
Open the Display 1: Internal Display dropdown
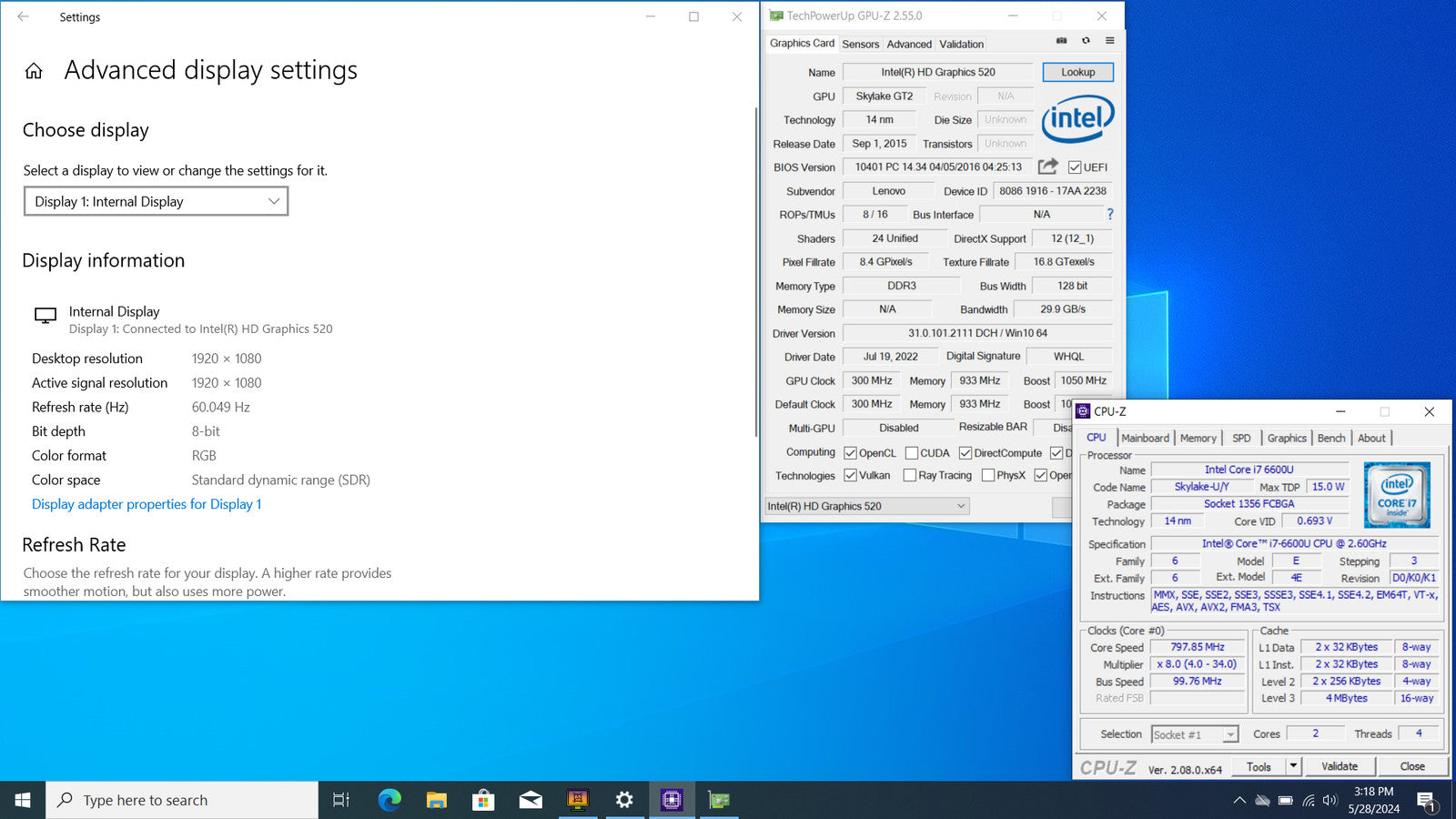[157, 201]
